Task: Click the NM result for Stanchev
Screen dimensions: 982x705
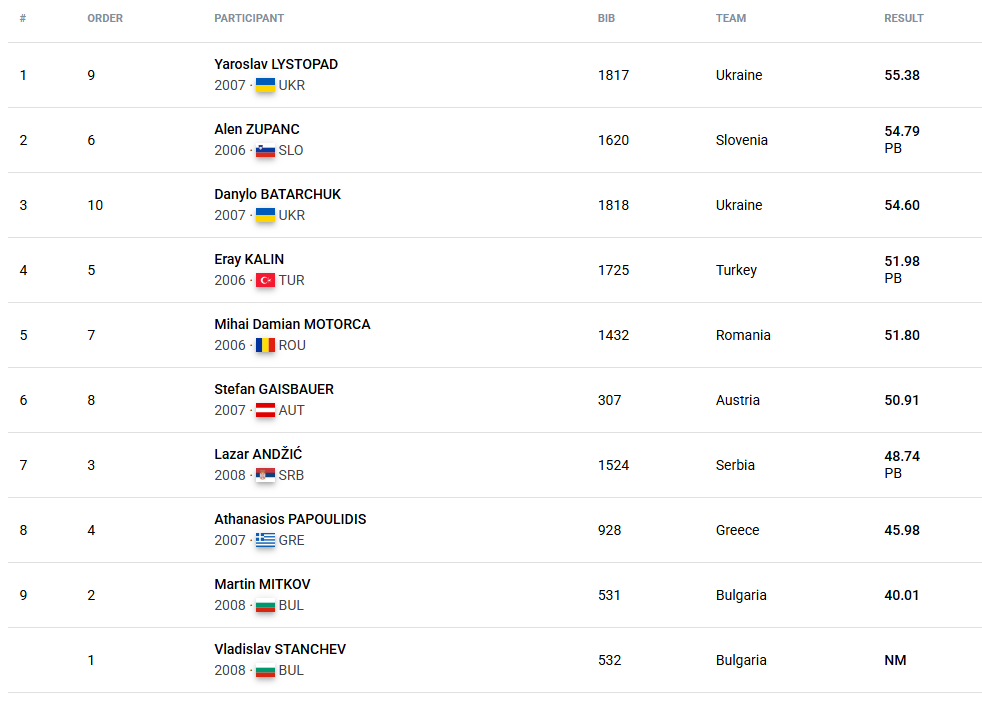Action: pyautogui.click(x=895, y=660)
